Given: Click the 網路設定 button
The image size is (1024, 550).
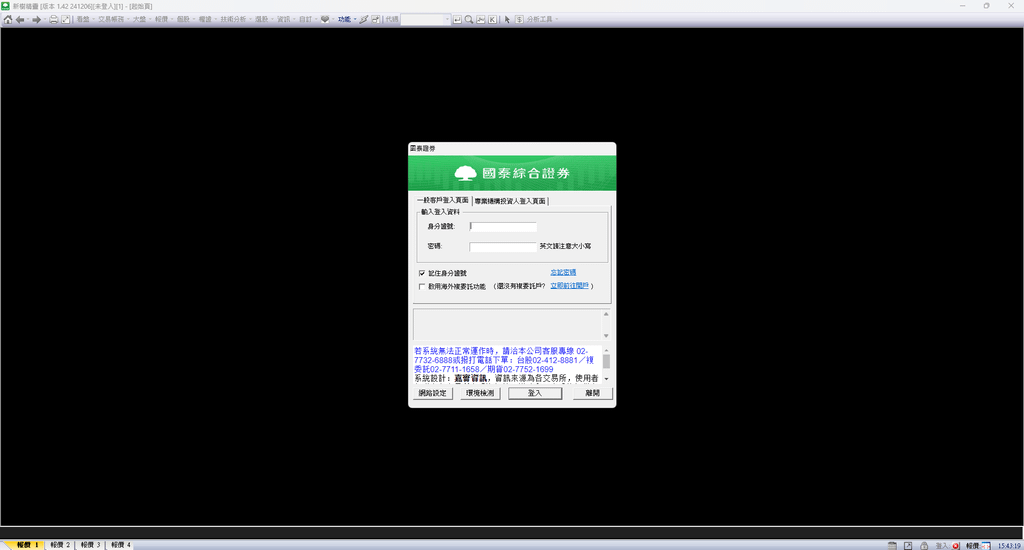Looking at the screenshot, I should (433, 393).
